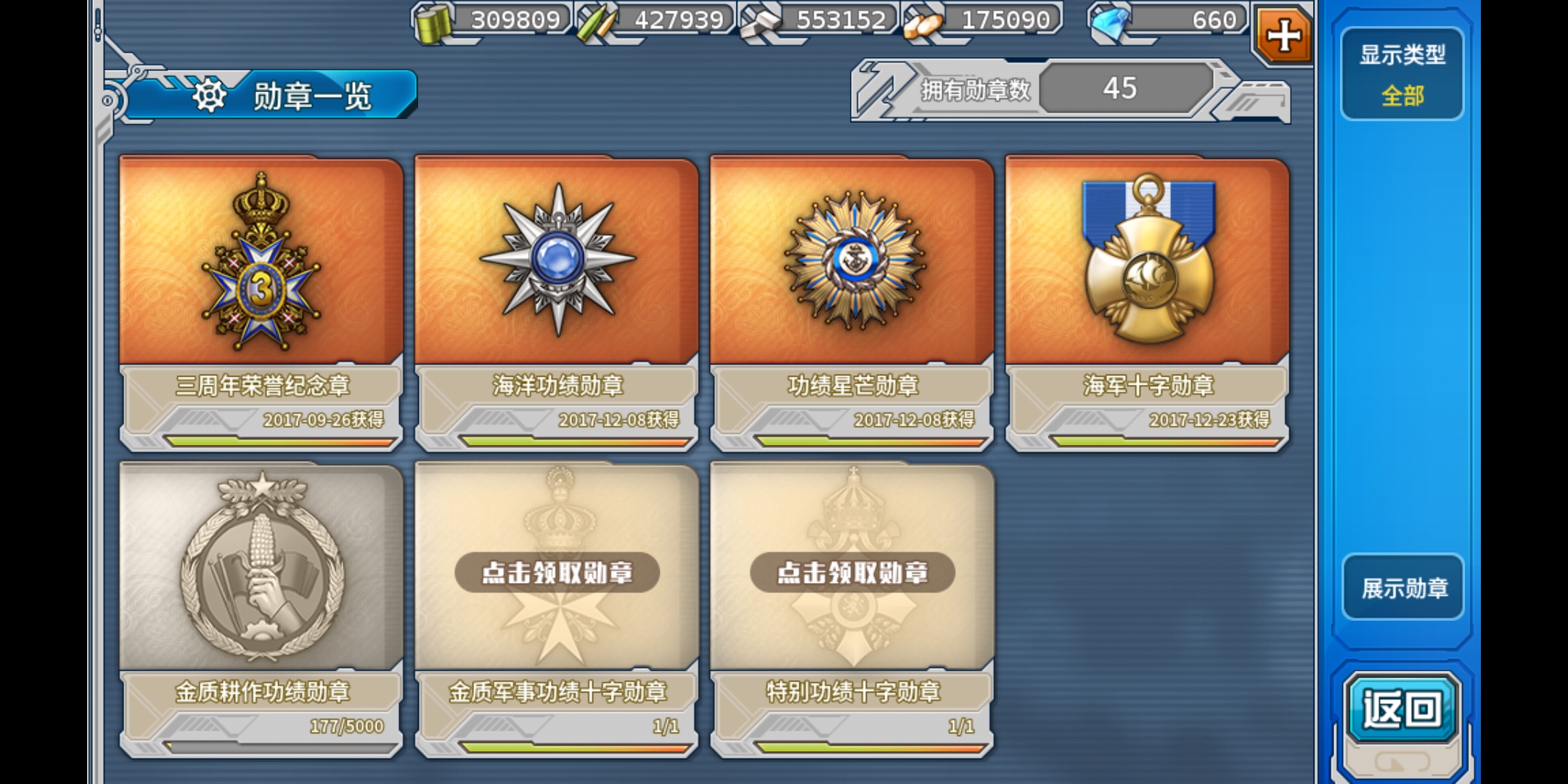The height and width of the screenshot is (784, 1568).
Task: Open the 显示类型 全部 filter selector
Action: point(1402,74)
